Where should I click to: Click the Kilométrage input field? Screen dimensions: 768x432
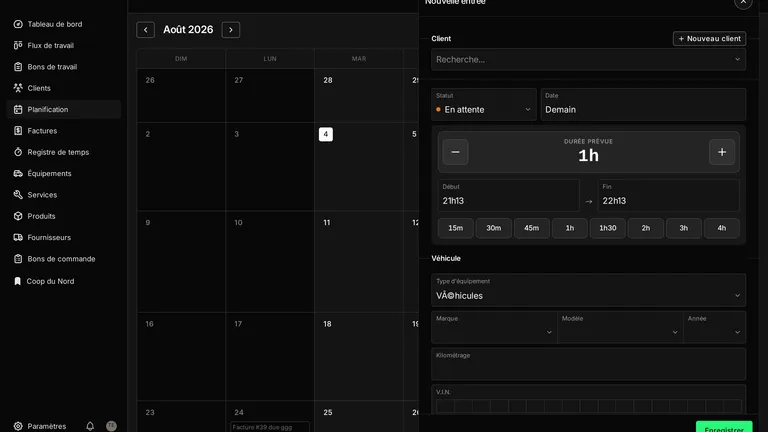point(588,364)
